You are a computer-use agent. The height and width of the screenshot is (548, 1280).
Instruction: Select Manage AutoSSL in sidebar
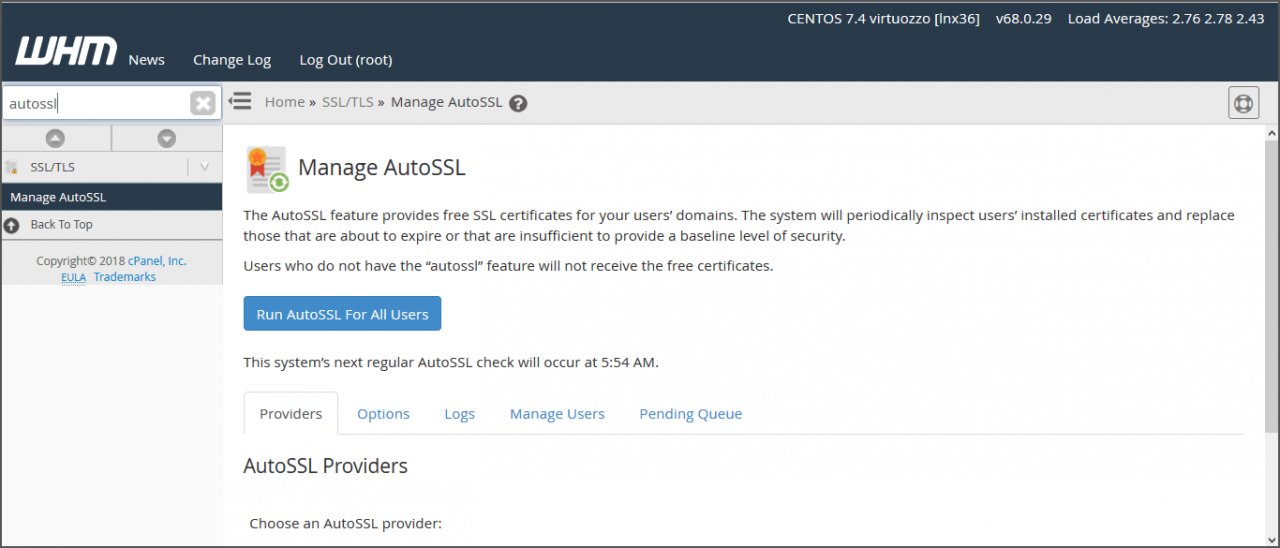111,197
